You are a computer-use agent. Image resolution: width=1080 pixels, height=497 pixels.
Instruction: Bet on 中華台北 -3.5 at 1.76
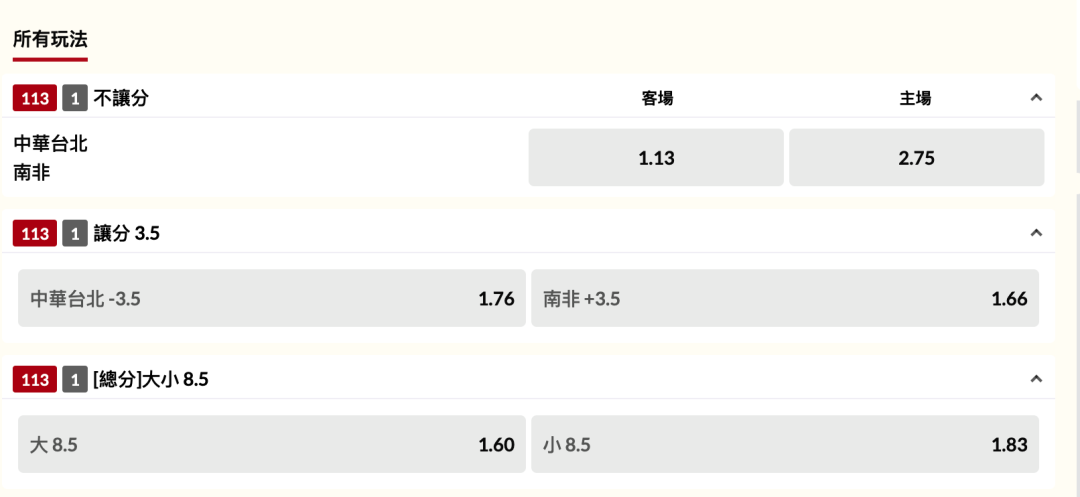[272, 298]
